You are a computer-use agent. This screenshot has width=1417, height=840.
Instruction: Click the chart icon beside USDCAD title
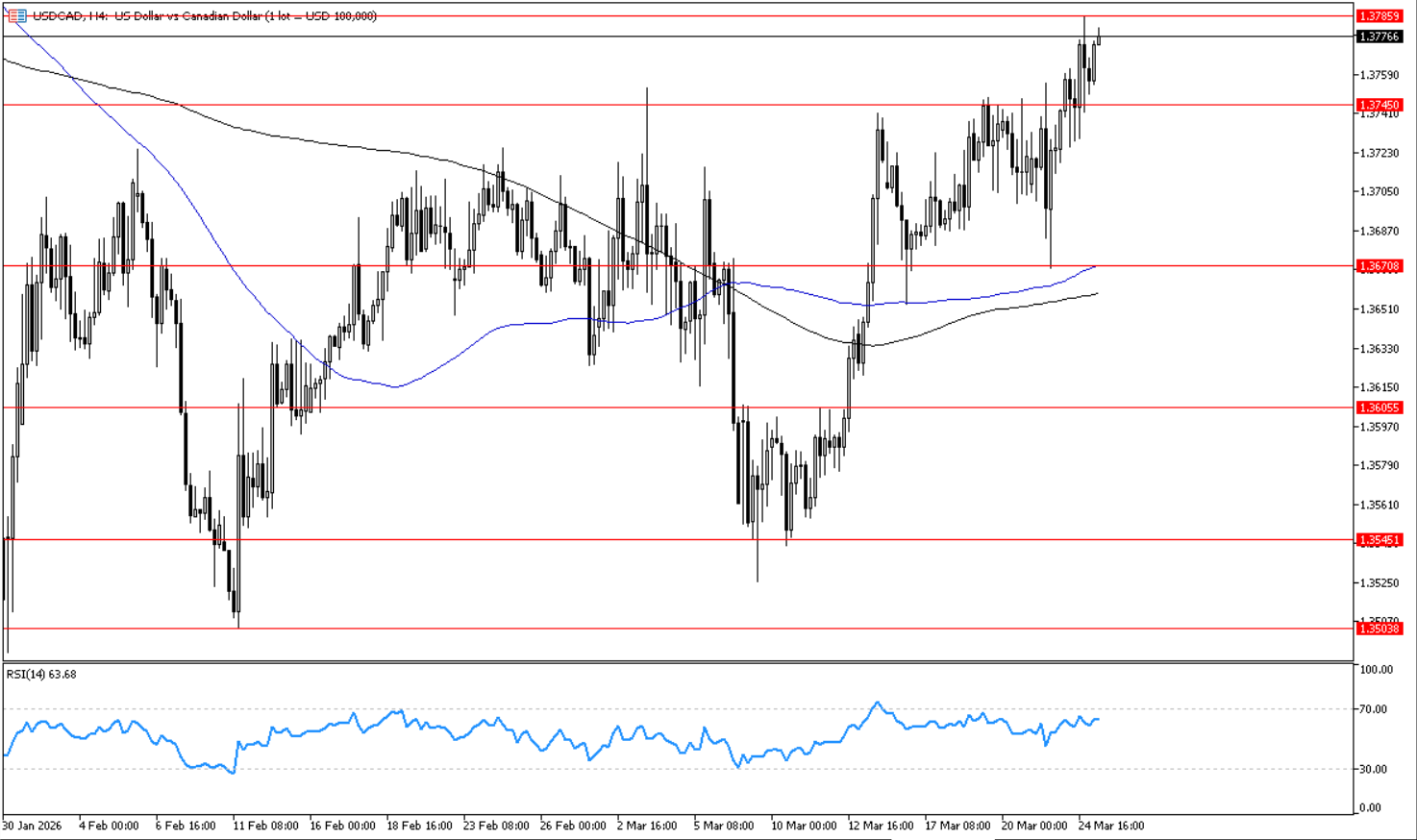click(x=16, y=15)
